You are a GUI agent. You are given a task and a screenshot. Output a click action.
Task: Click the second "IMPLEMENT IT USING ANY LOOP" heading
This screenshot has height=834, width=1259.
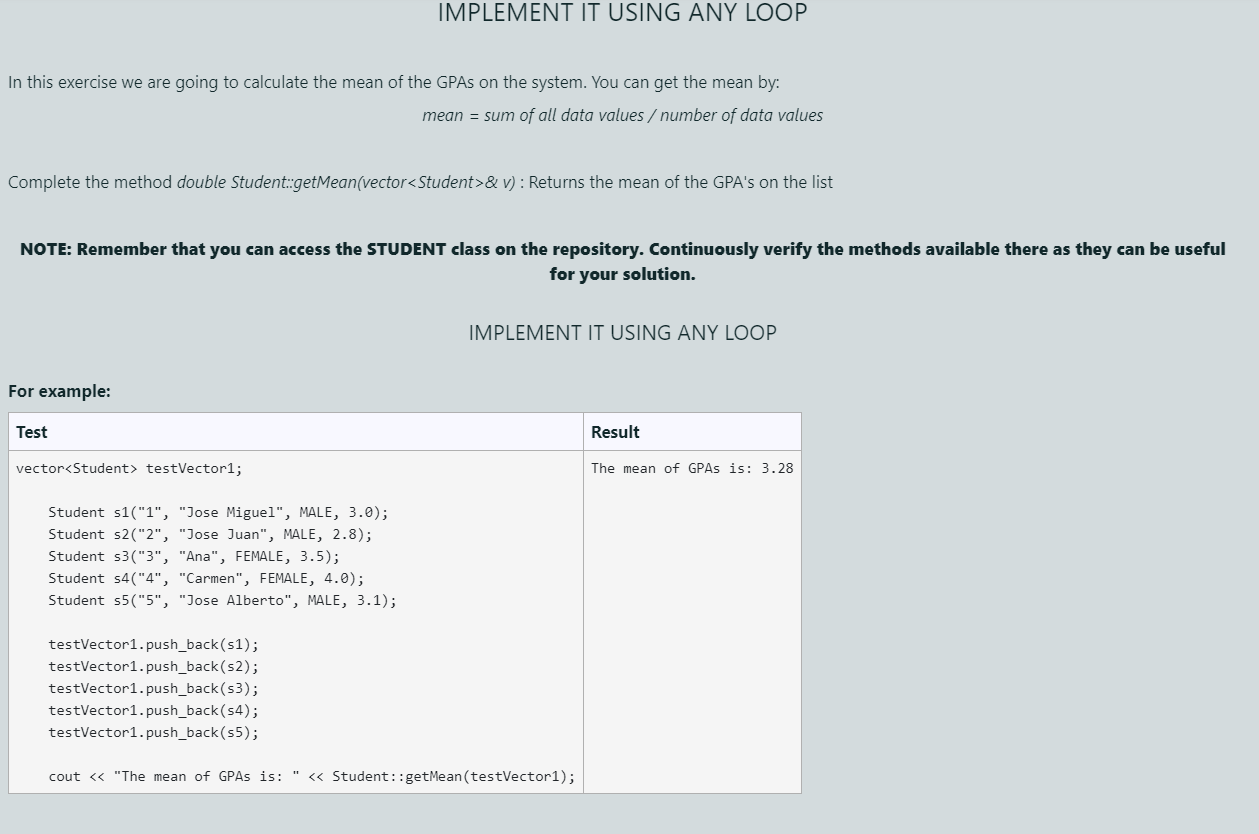tap(622, 333)
